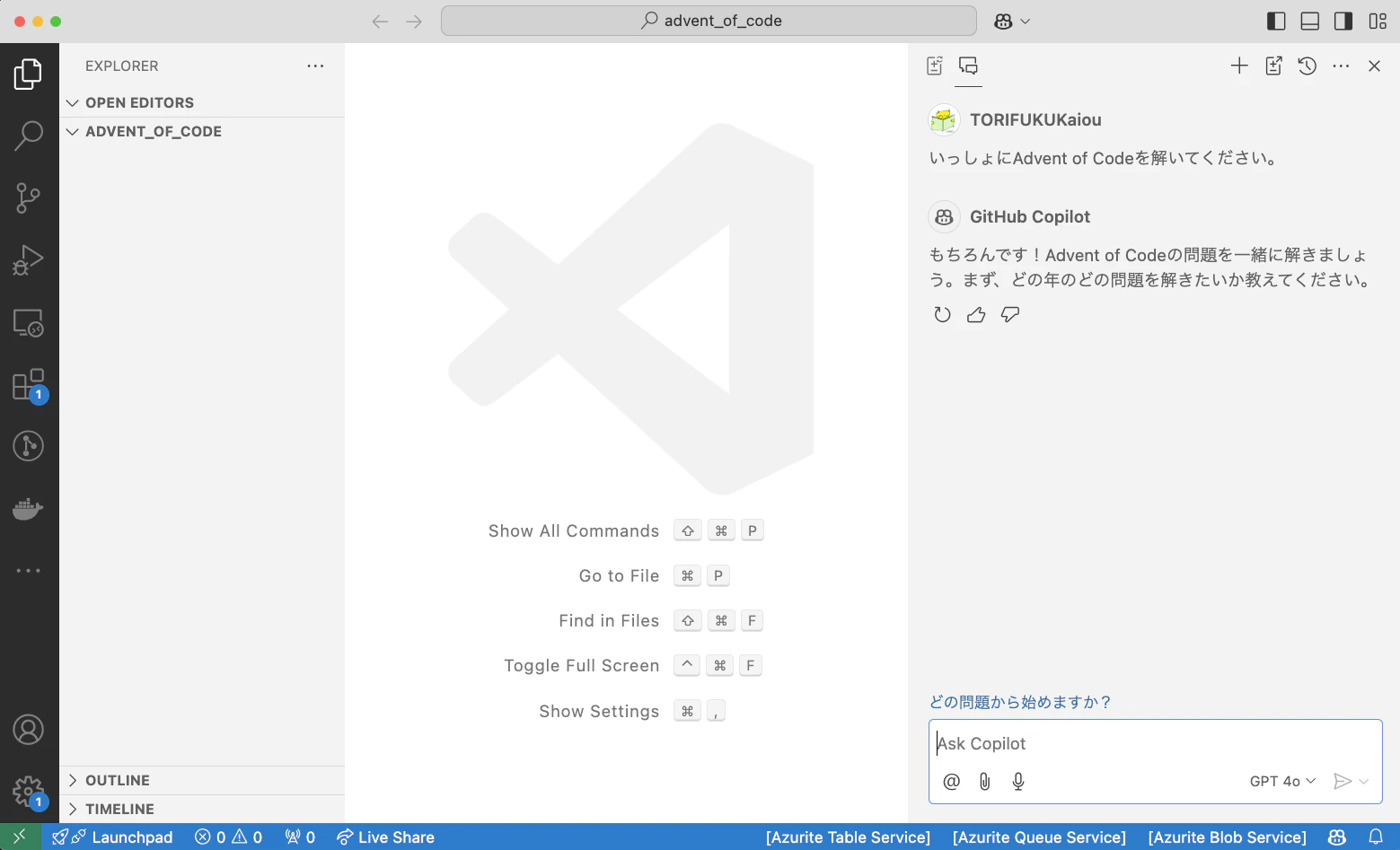Open the Manage gear menu
The width and height of the screenshot is (1400, 850).
coord(29,793)
